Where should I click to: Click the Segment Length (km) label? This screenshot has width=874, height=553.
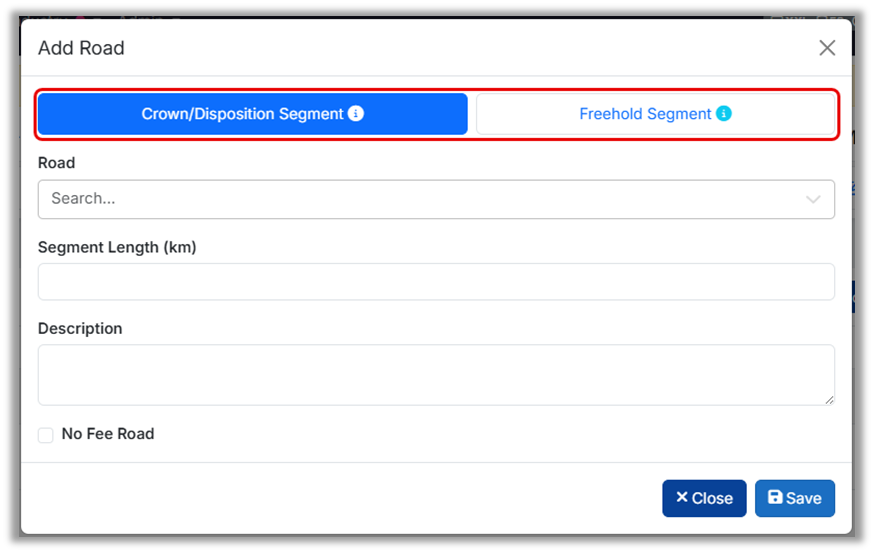click(x=117, y=247)
